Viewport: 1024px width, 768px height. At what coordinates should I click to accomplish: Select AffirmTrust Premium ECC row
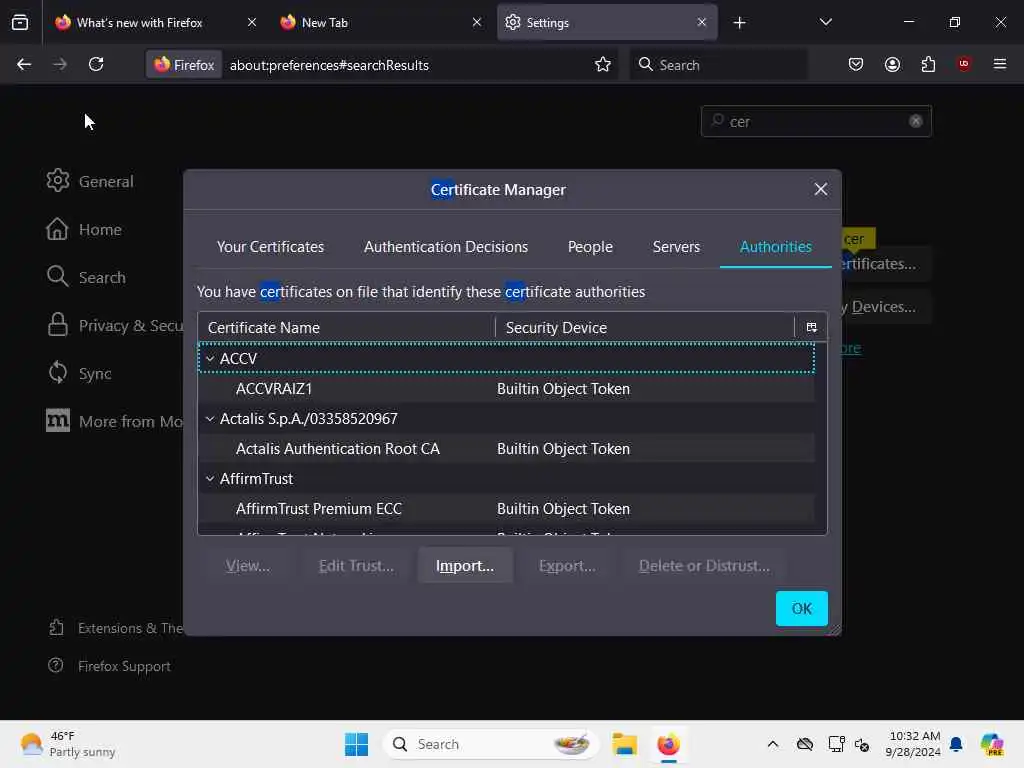[506, 509]
